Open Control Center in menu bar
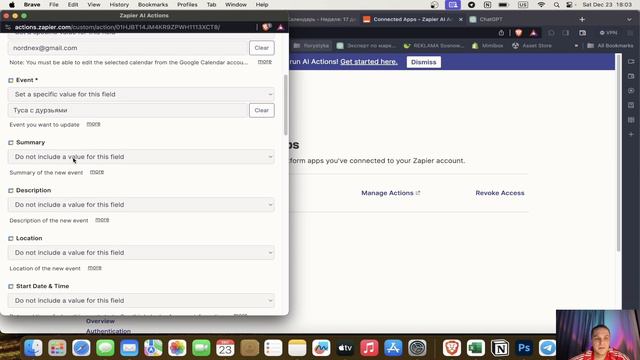Image resolution: width=640 pixels, height=360 pixels. 569,5
